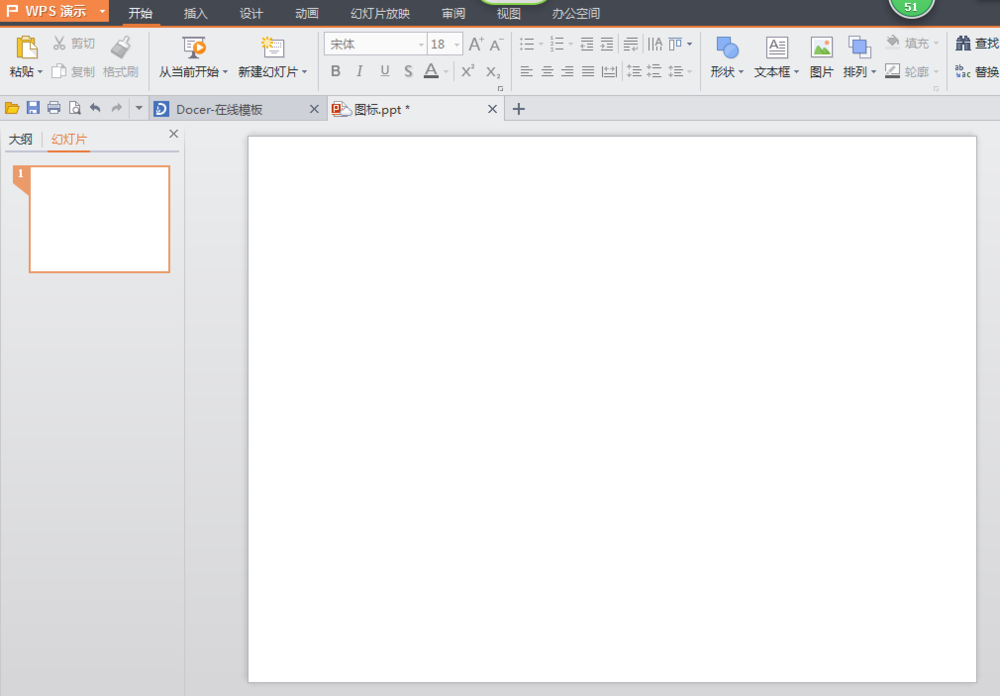
Task: Click the bullet list icon
Action: click(x=527, y=44)
